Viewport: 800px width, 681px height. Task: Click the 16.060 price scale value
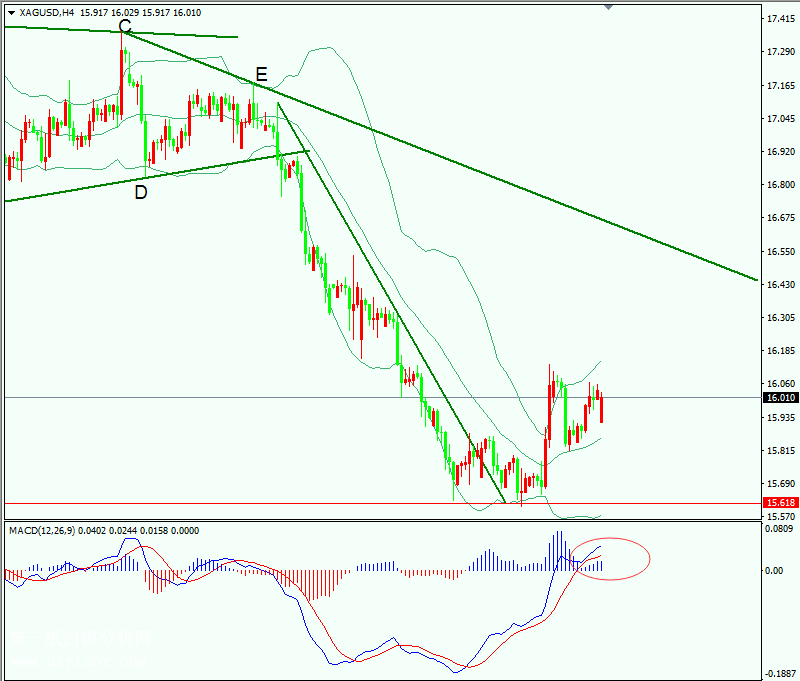point(781,384)
